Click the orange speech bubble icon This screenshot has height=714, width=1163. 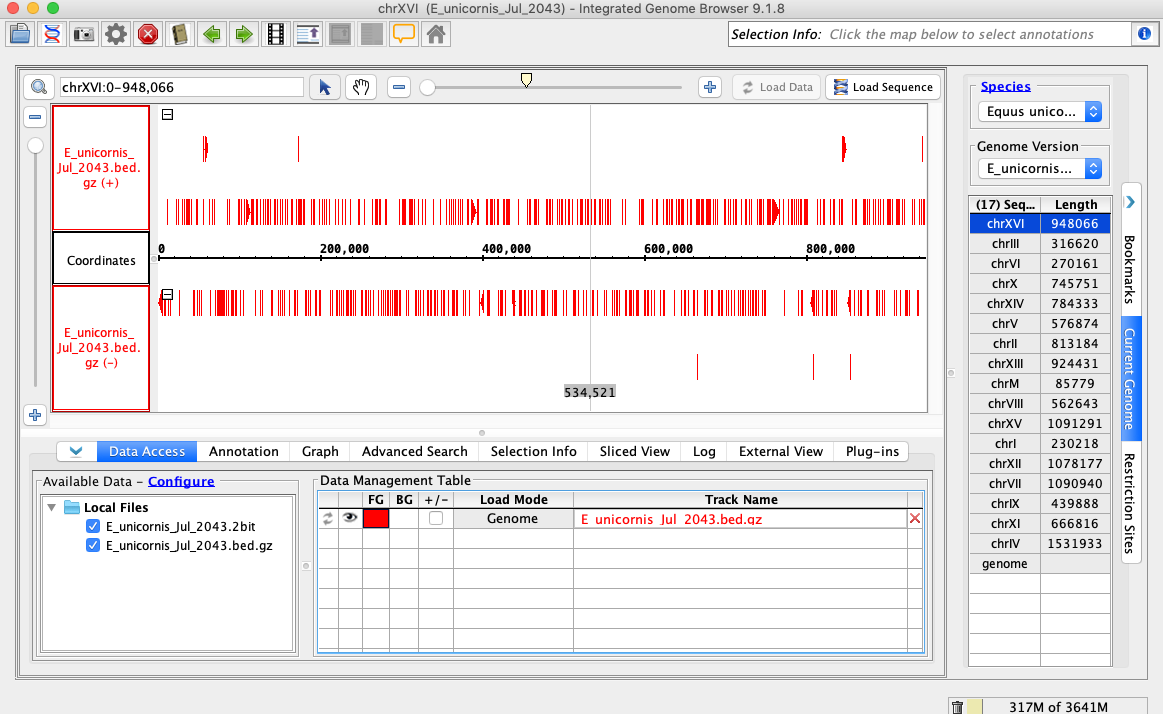click(x=403, y=34)
